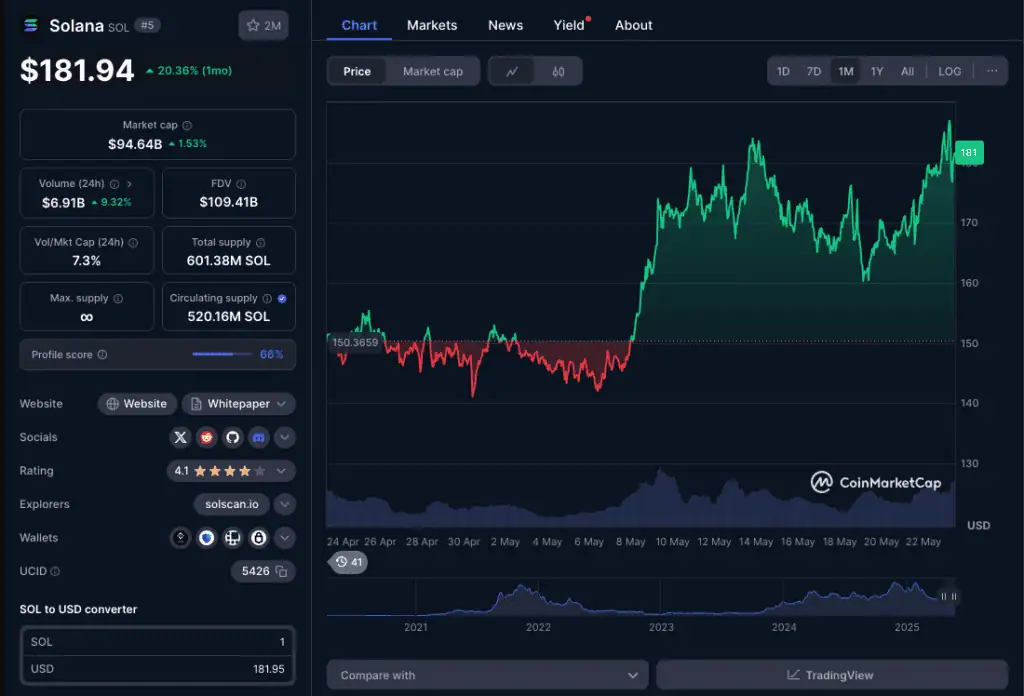Open UCID info icon

[x=55, y=571]
